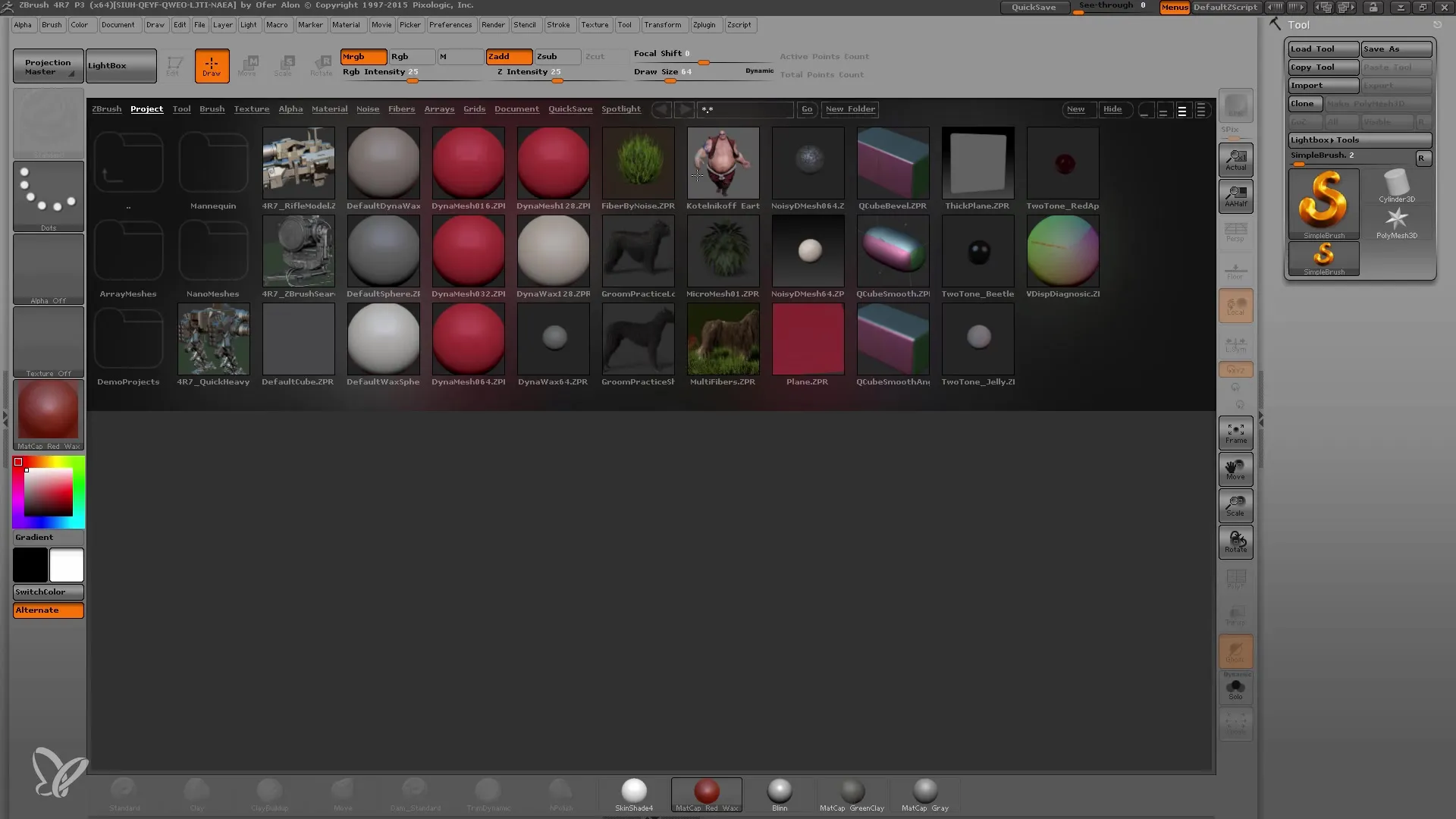Toggle the Rgb mode
1456x819 pixels.
coord(412,57)
